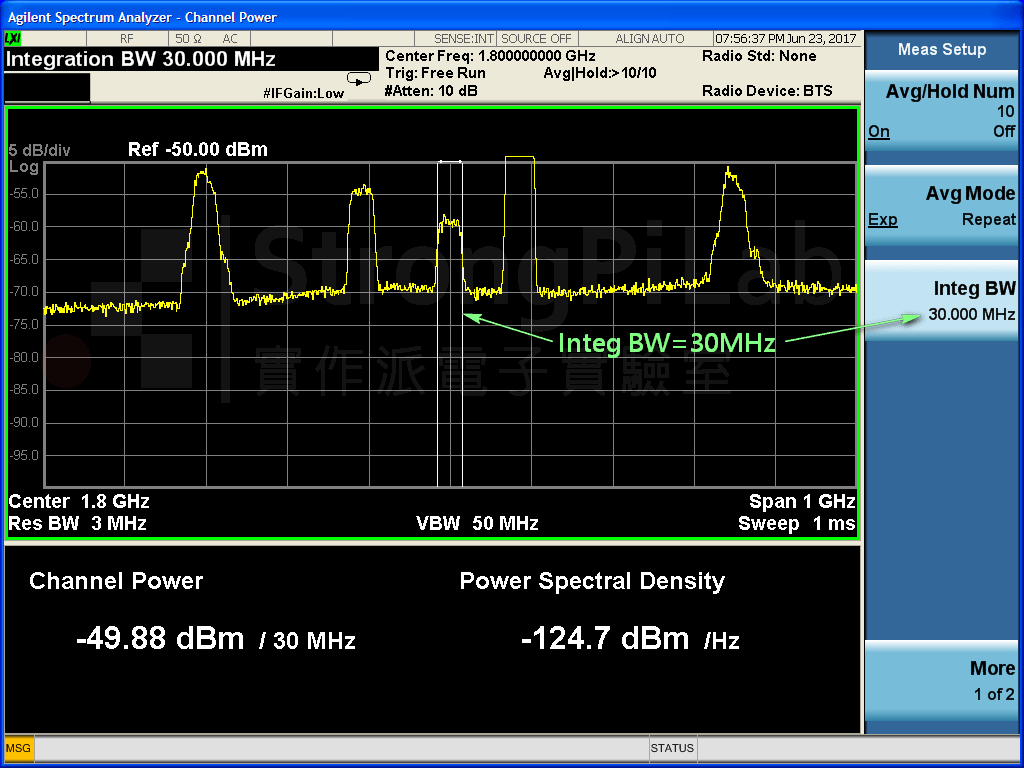The height and width of the screenshot is (768, 1024).
Task: Click the Radio Std: None text
Action: (x=759, y=56)
